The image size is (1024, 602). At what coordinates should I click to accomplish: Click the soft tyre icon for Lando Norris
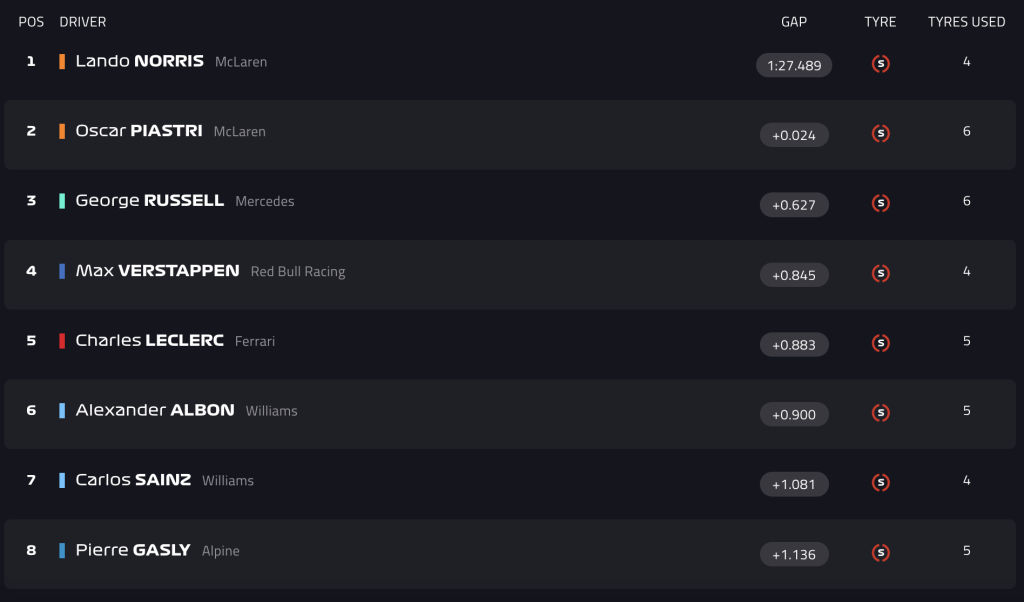click(880, 64)
